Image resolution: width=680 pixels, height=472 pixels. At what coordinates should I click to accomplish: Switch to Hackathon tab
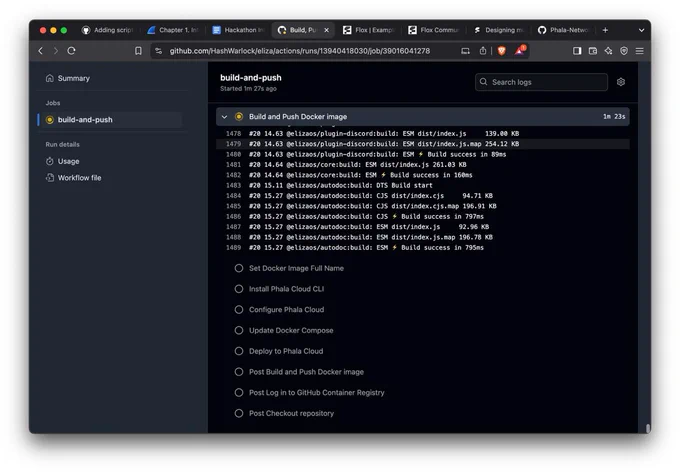tap(238, 30)
